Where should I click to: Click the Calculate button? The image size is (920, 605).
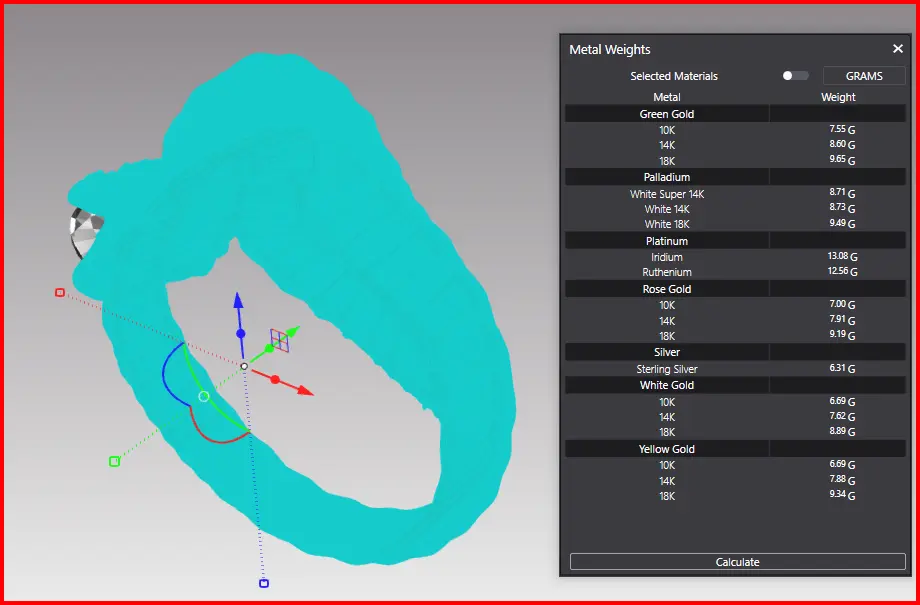737,562
